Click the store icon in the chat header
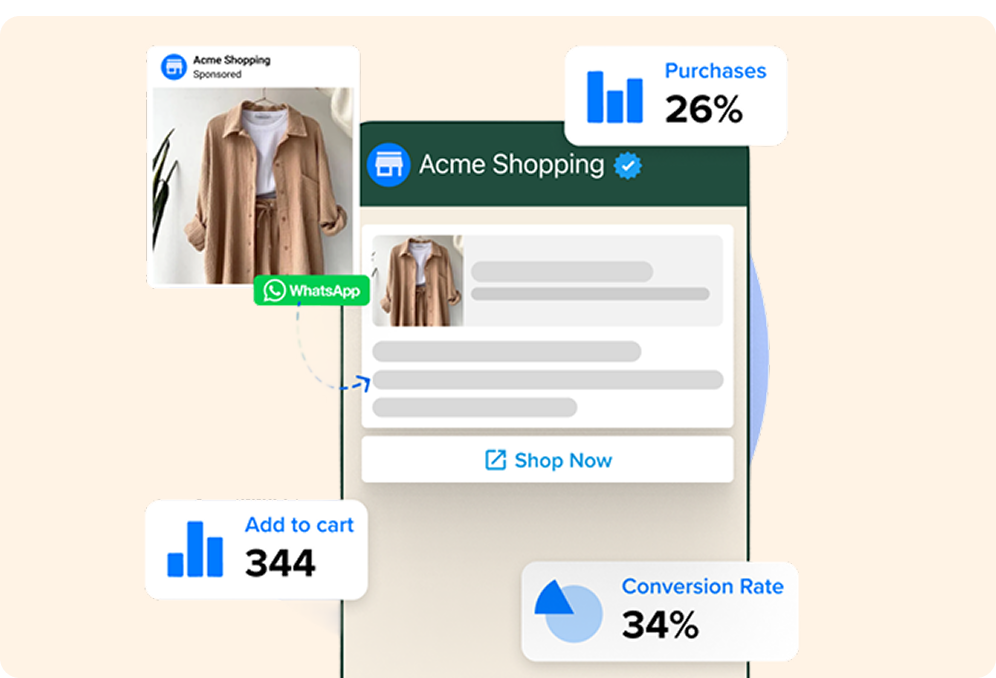This screenshot has width=996, height=678. tap(389, 165)
